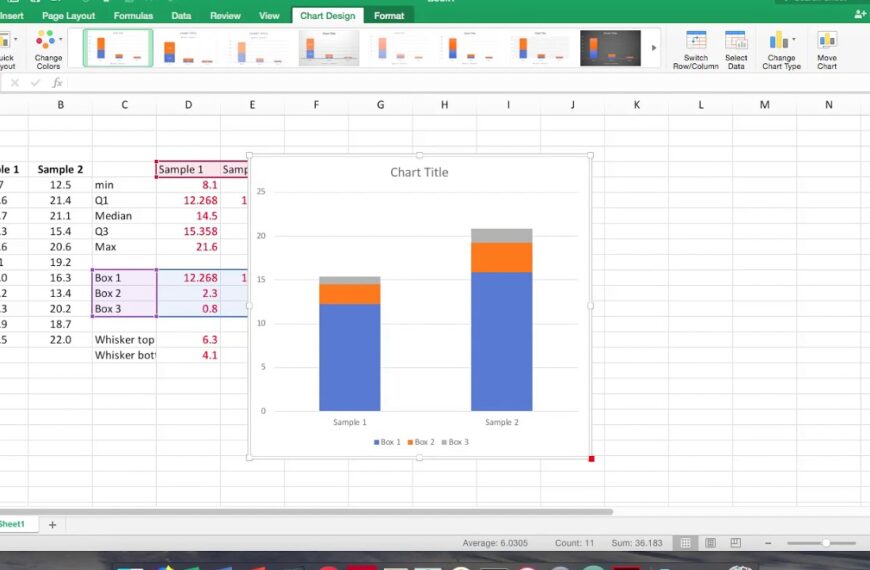Click the Sample 2 axis label
Viewport: 870px width, 570px height.
pos(502,422)
